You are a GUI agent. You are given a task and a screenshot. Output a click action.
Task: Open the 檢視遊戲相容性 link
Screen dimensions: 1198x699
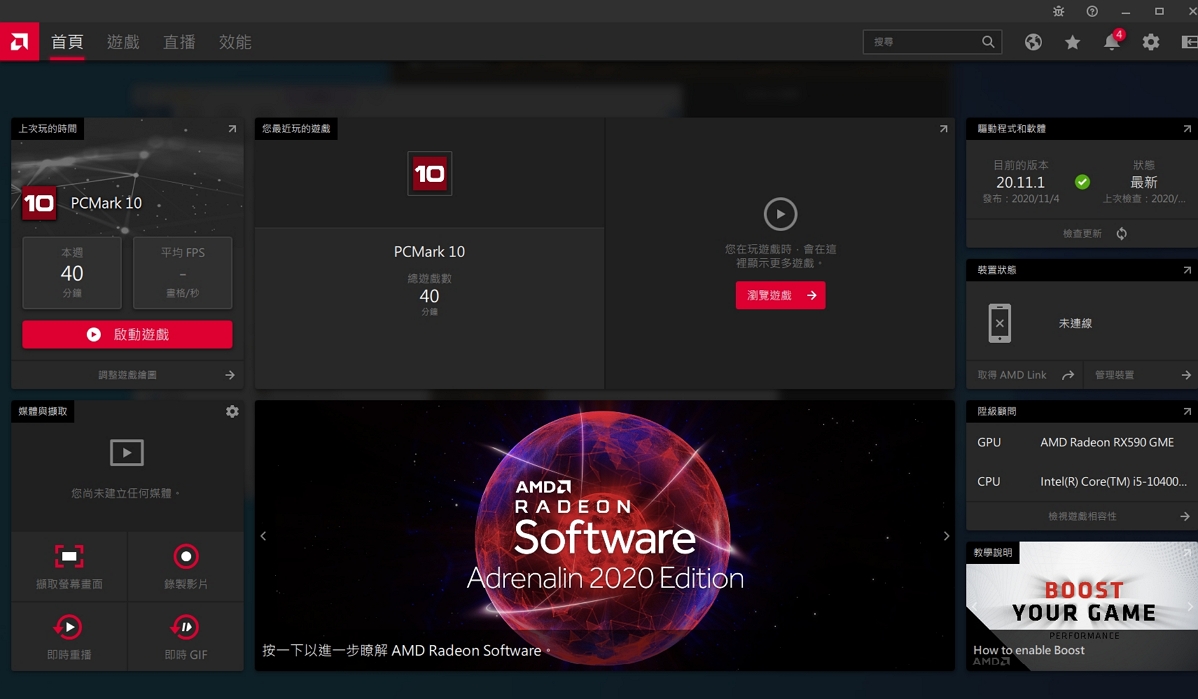point(1082,516)
